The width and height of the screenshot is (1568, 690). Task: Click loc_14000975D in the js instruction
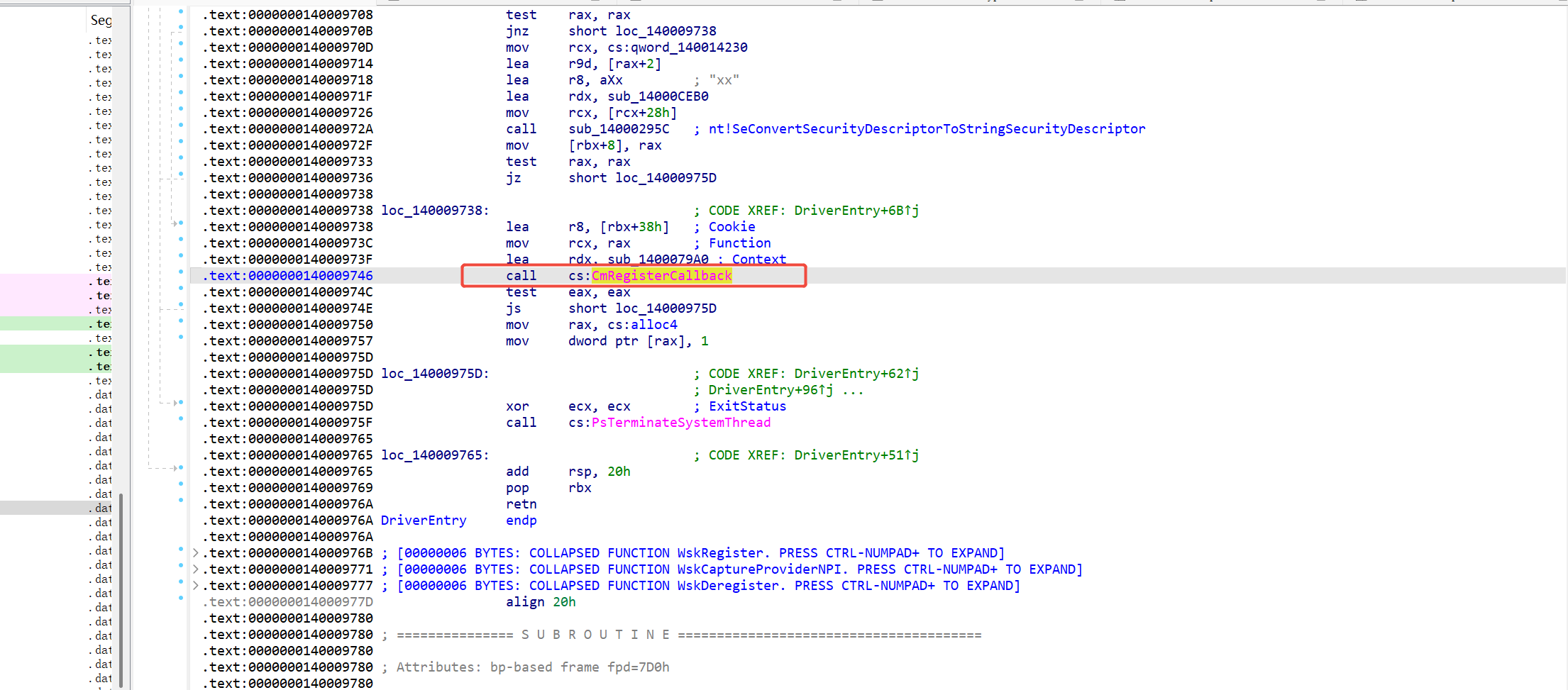pyautogui.click(x=666, y=308)
